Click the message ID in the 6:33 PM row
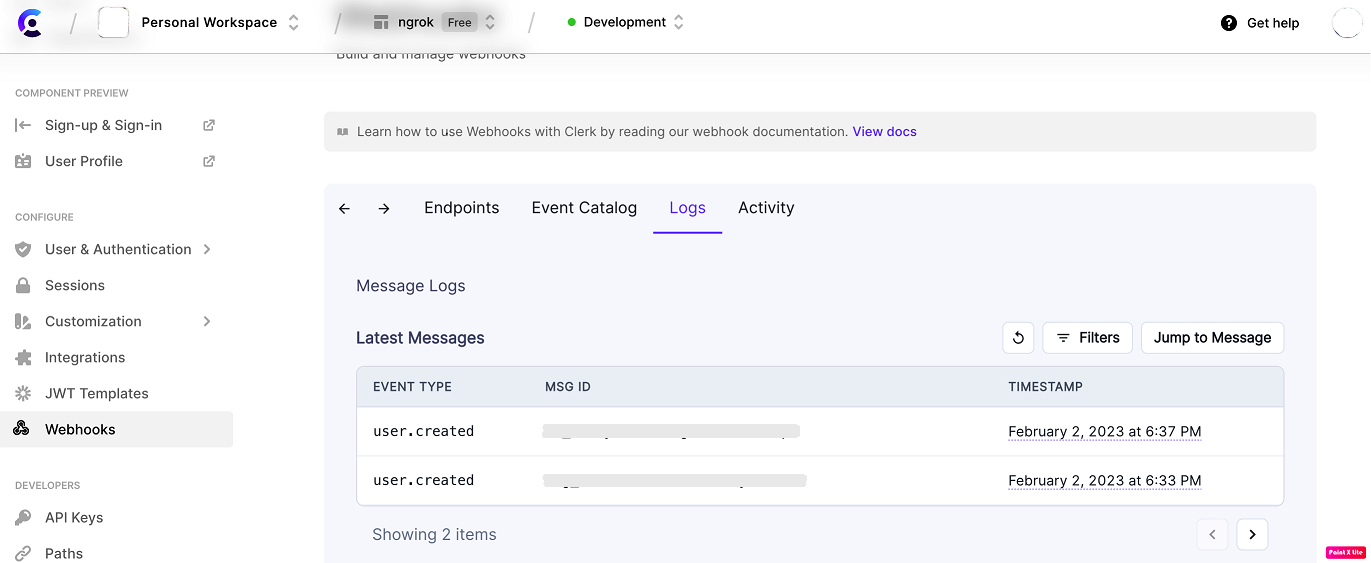 click(x=674, y=480)
